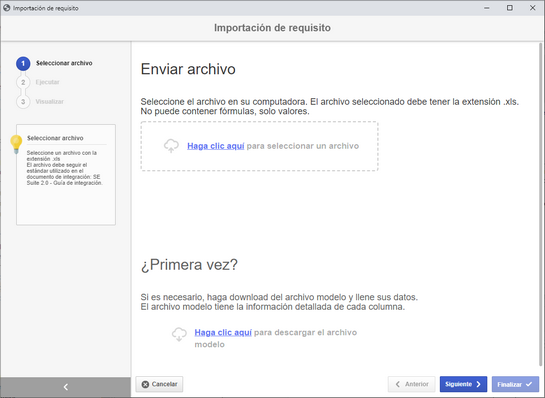
Task: Select the Visualizar step label
Action: coord(49,102)
